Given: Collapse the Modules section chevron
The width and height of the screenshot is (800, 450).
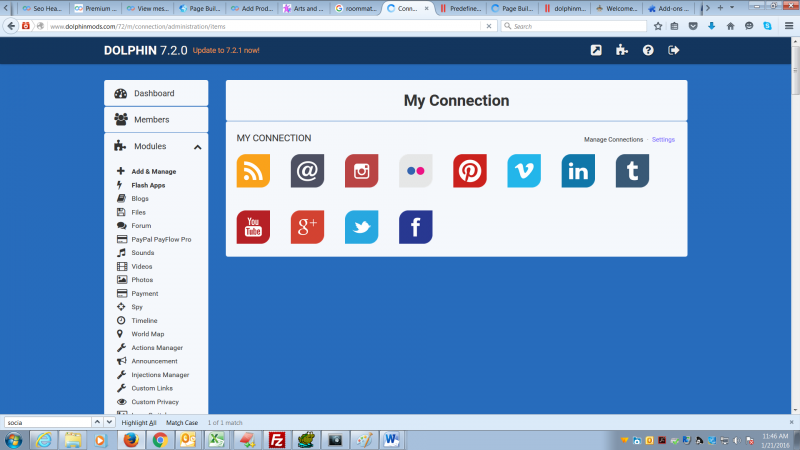Looking at the screenshot, I should coord(197,147).
